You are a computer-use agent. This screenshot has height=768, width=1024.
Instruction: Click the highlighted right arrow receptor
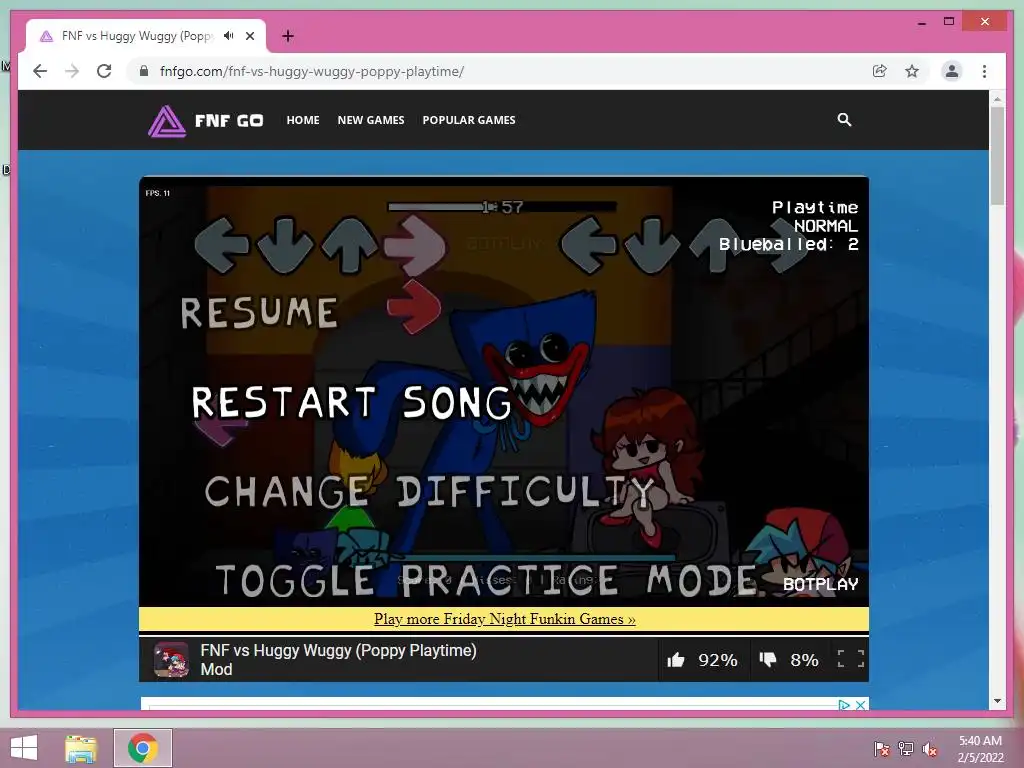[414, 246]
